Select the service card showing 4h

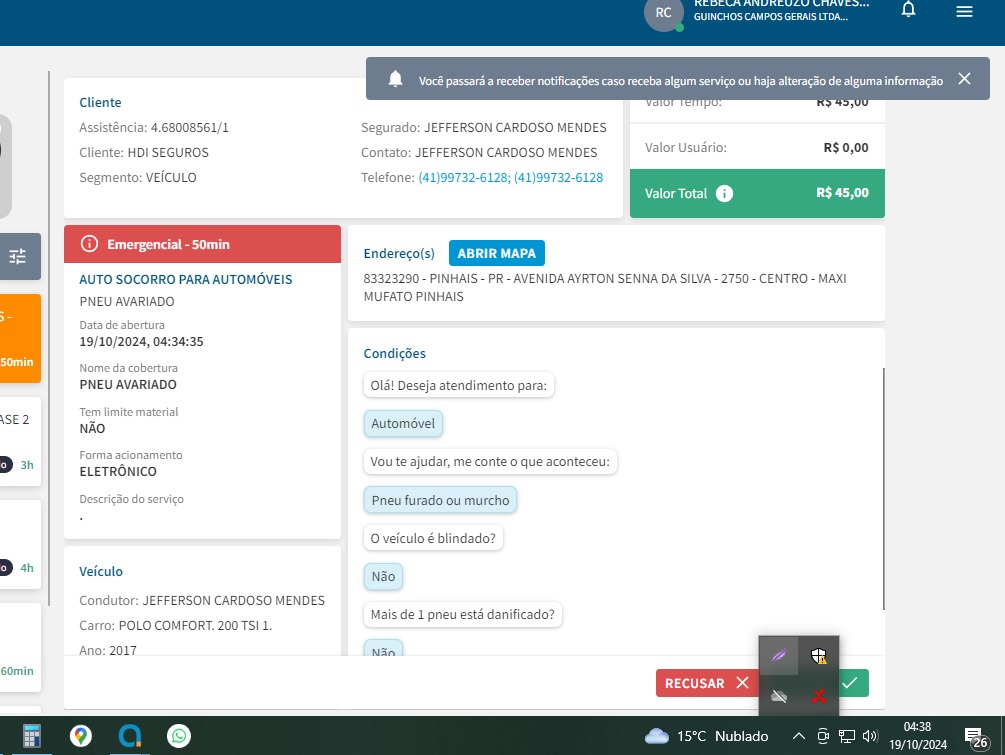(19, 544)
